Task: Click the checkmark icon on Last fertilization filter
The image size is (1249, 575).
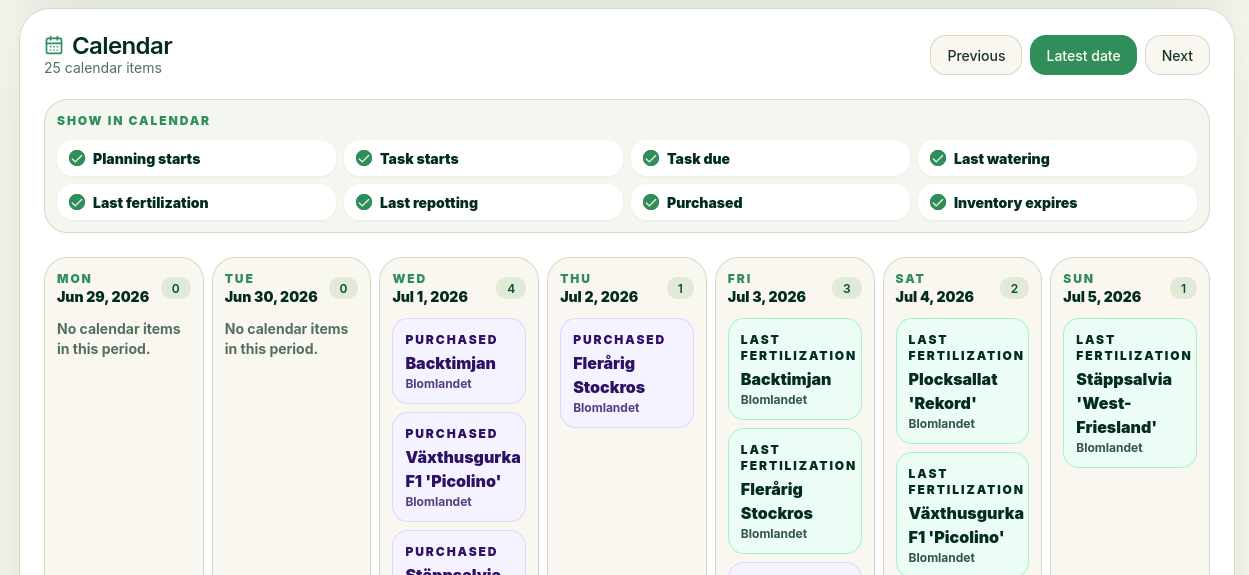Action: pos(76,202)
